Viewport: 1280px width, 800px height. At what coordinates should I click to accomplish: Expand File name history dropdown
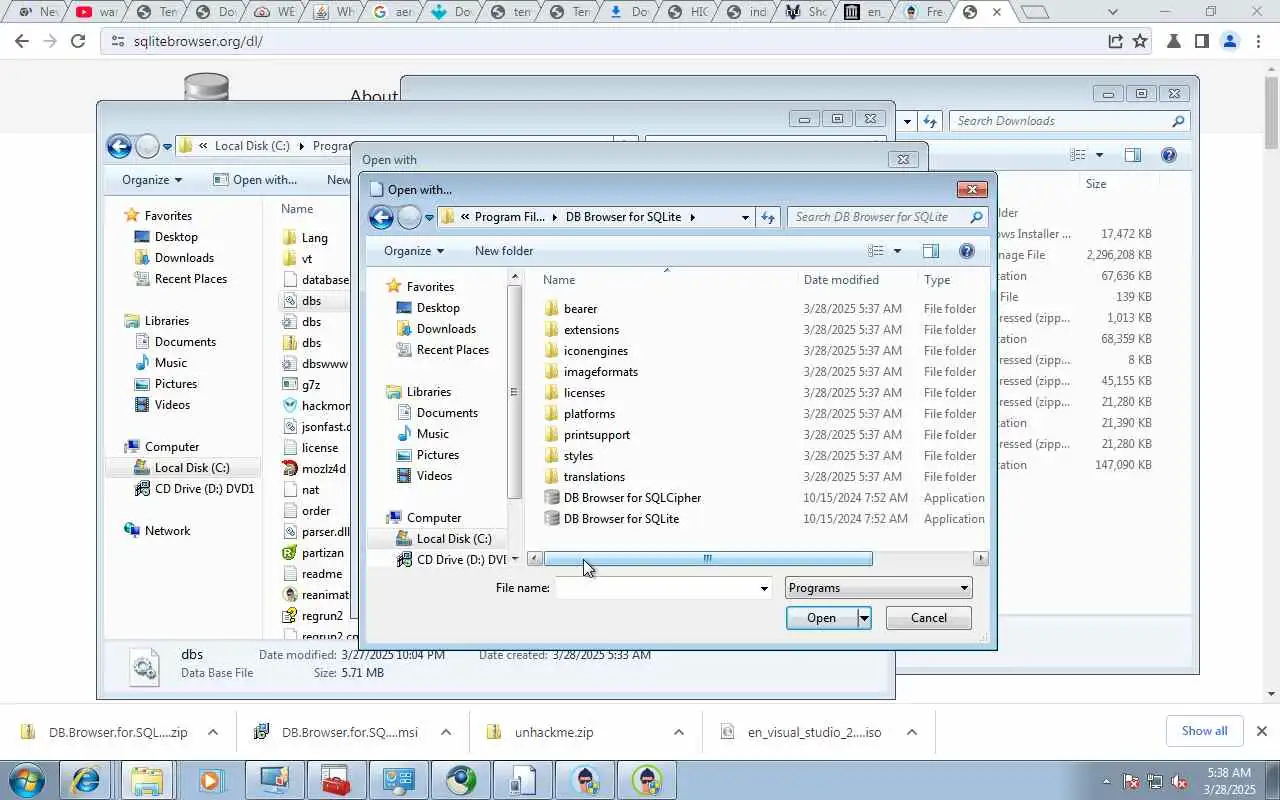point(764,588)
